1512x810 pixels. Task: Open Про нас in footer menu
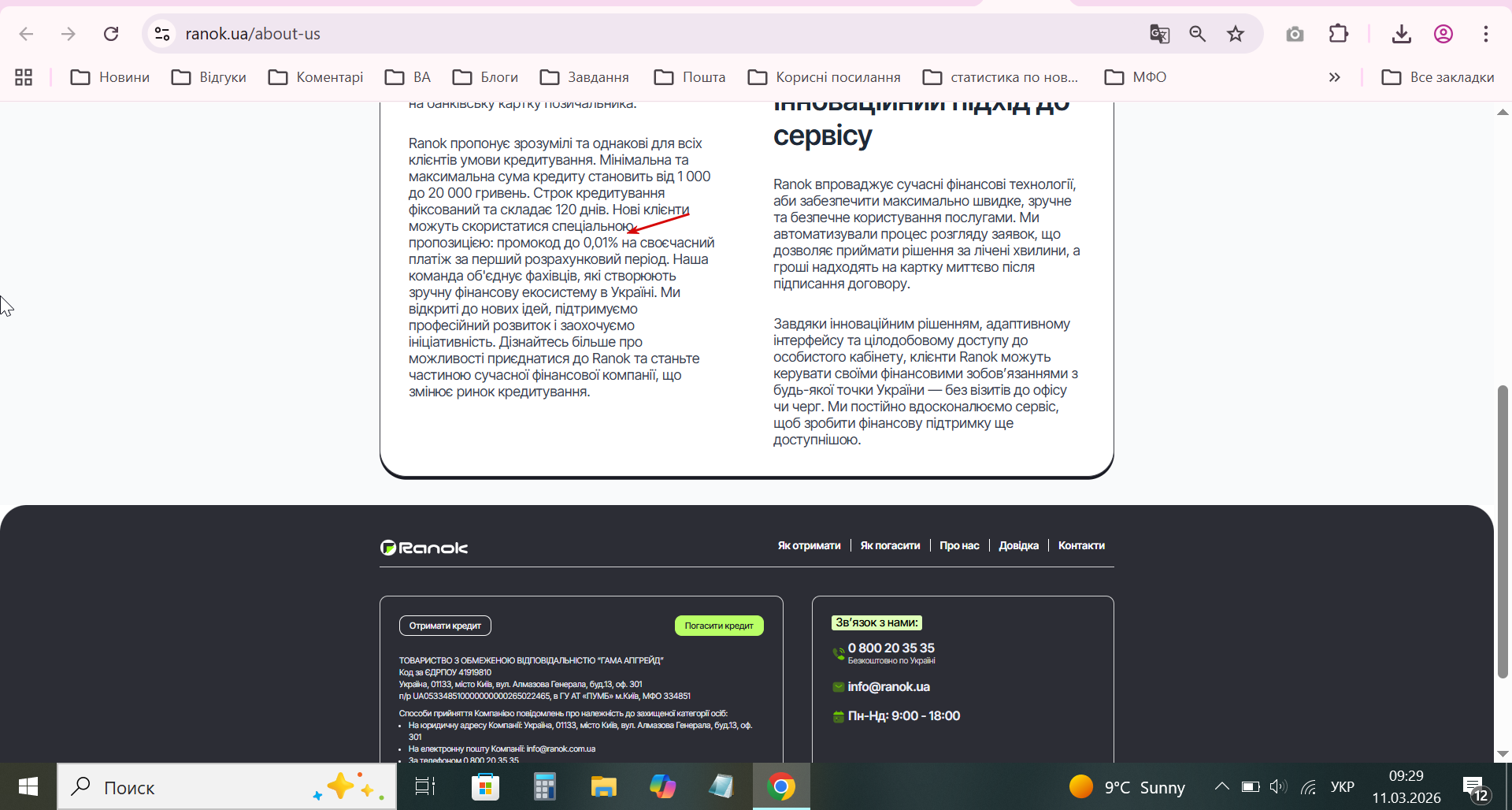coord(959,545)
